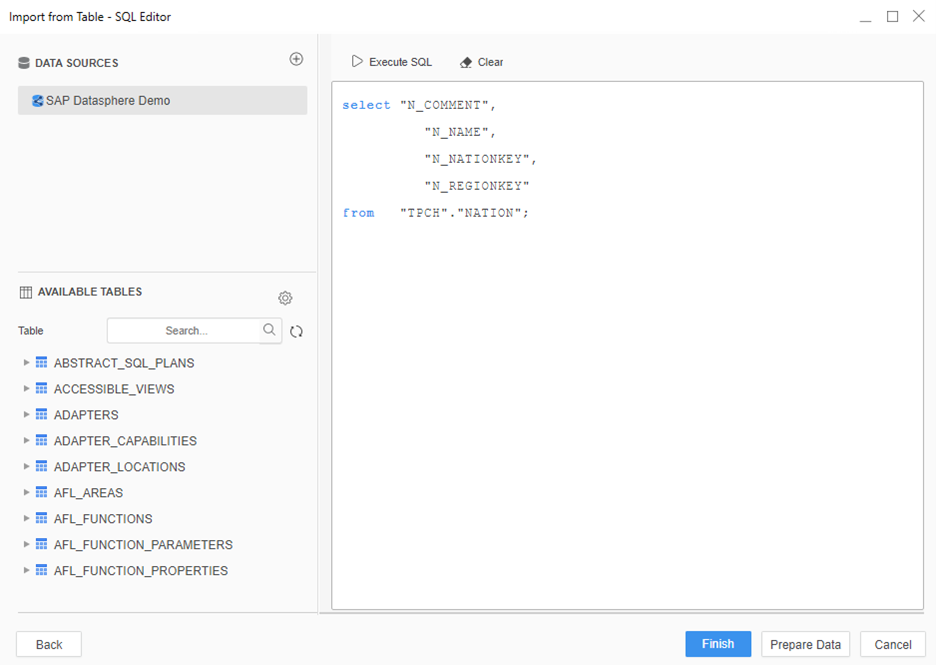This screenshot has width=936, height=665.
Task: Select the AFL_FUNCTION_PARAMETERS table
Action: click(143, 545)
